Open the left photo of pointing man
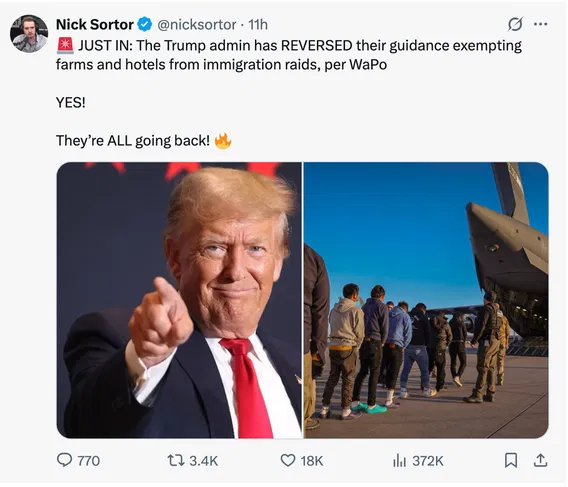 (179, 300)
